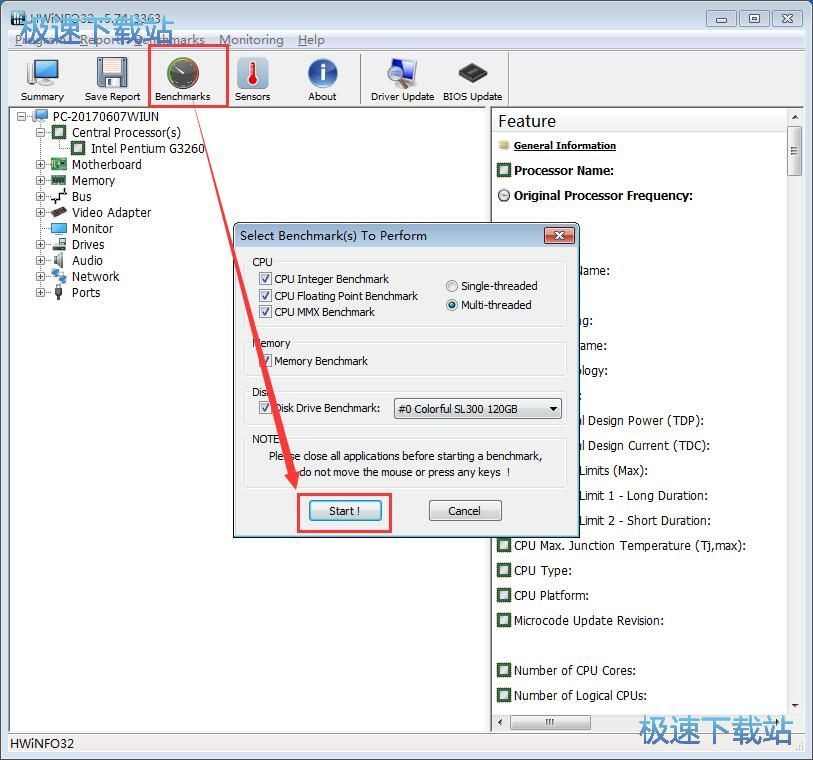Expand the Network tree node

click(40, 276)
